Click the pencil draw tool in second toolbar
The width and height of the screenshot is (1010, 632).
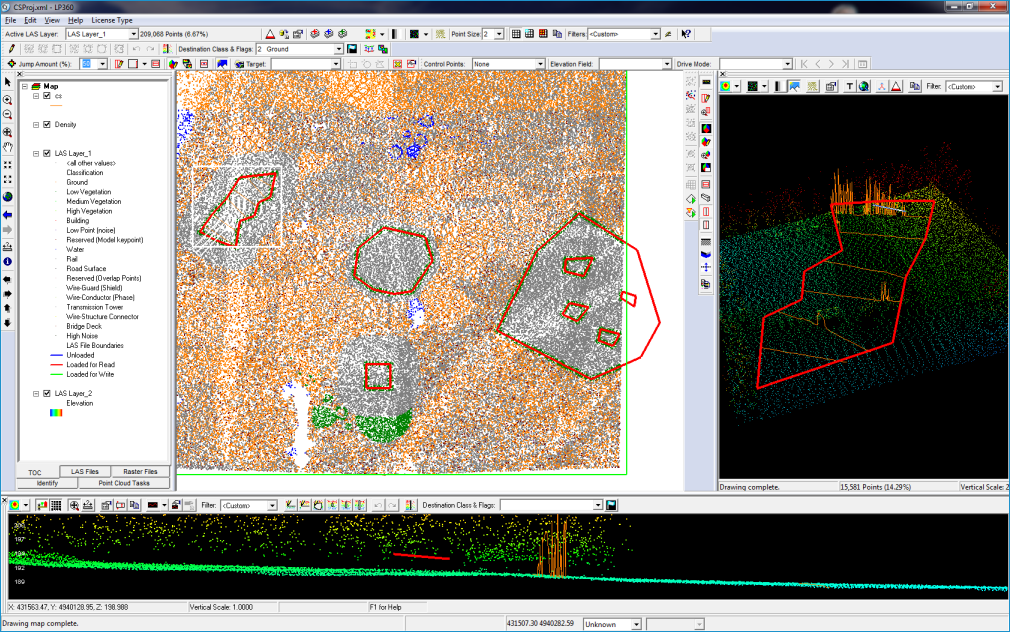(12, 49)
